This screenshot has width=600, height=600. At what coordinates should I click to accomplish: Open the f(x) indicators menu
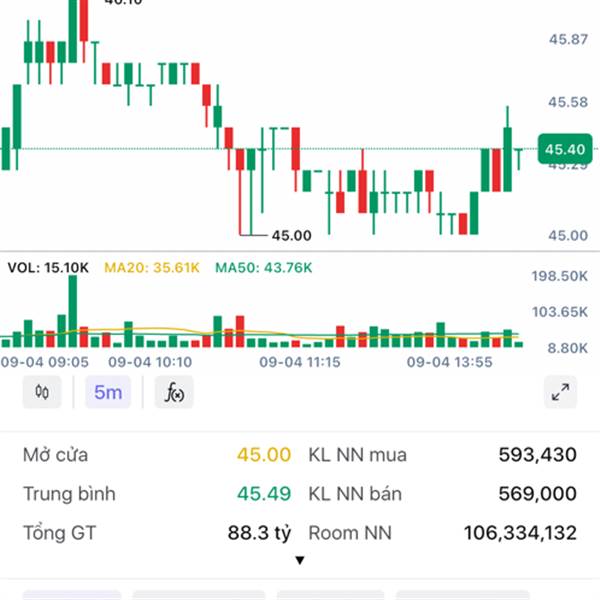pyautogui.click(x=174, y=392)
